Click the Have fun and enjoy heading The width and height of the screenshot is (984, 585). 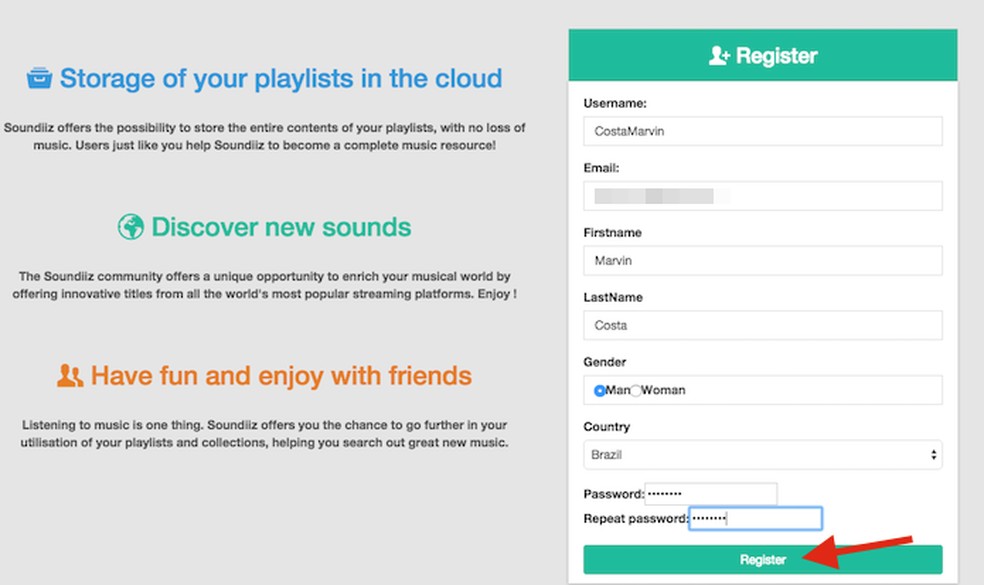(281, 376)
